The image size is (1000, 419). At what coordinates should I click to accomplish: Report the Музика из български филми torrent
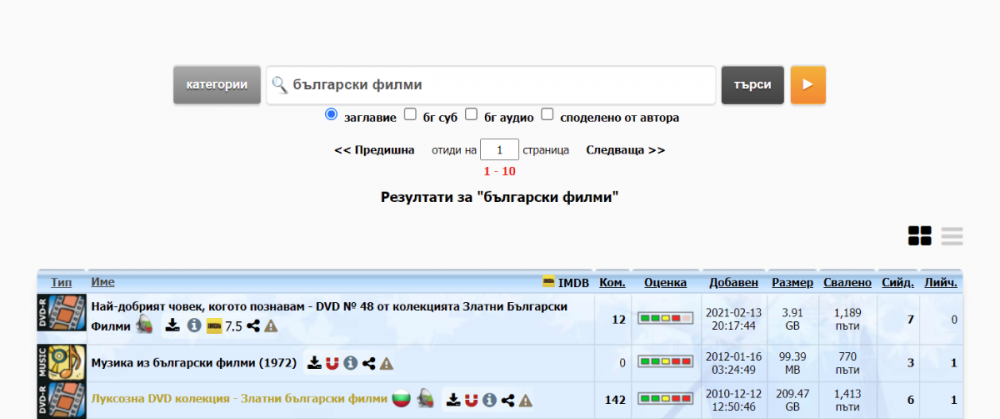tap(387, 363)
